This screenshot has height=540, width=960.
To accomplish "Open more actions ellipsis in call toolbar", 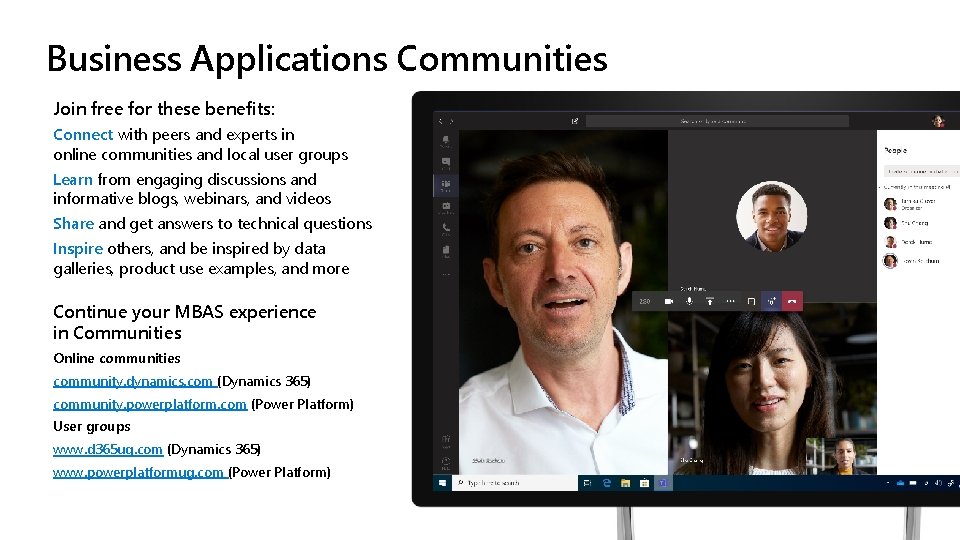I will pos(730,301).
